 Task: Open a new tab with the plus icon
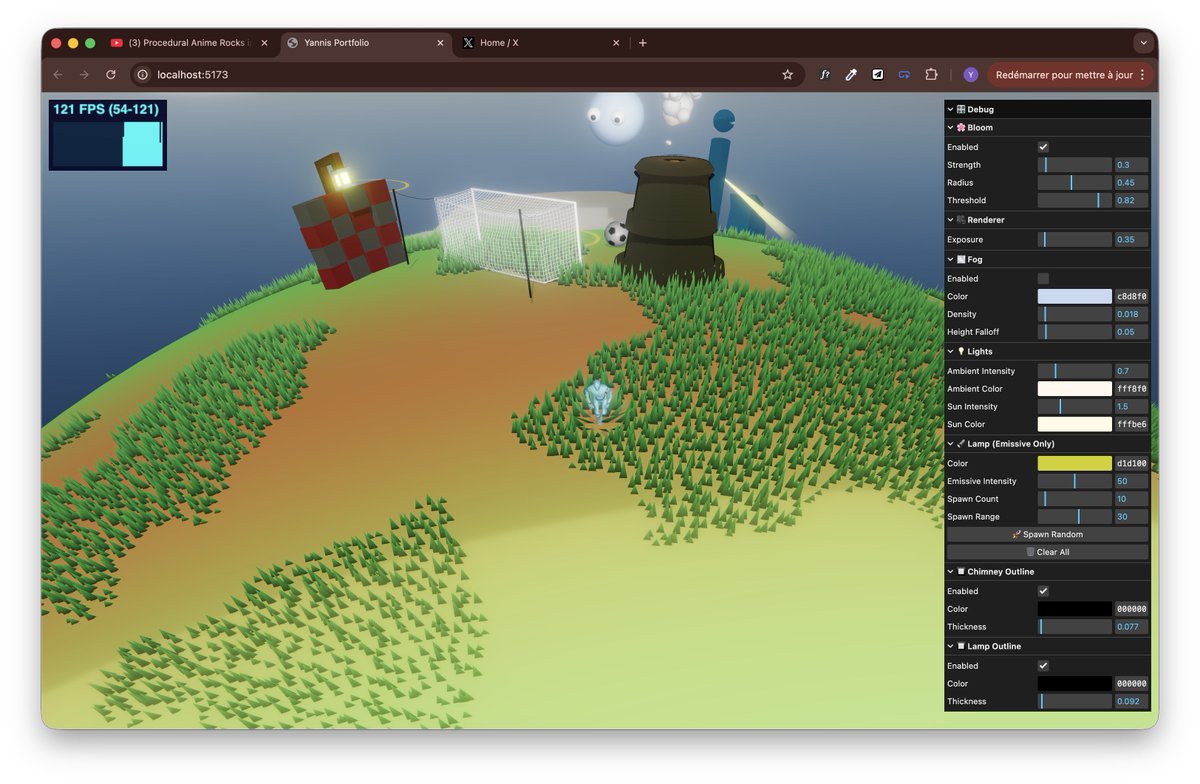[642, 43]
